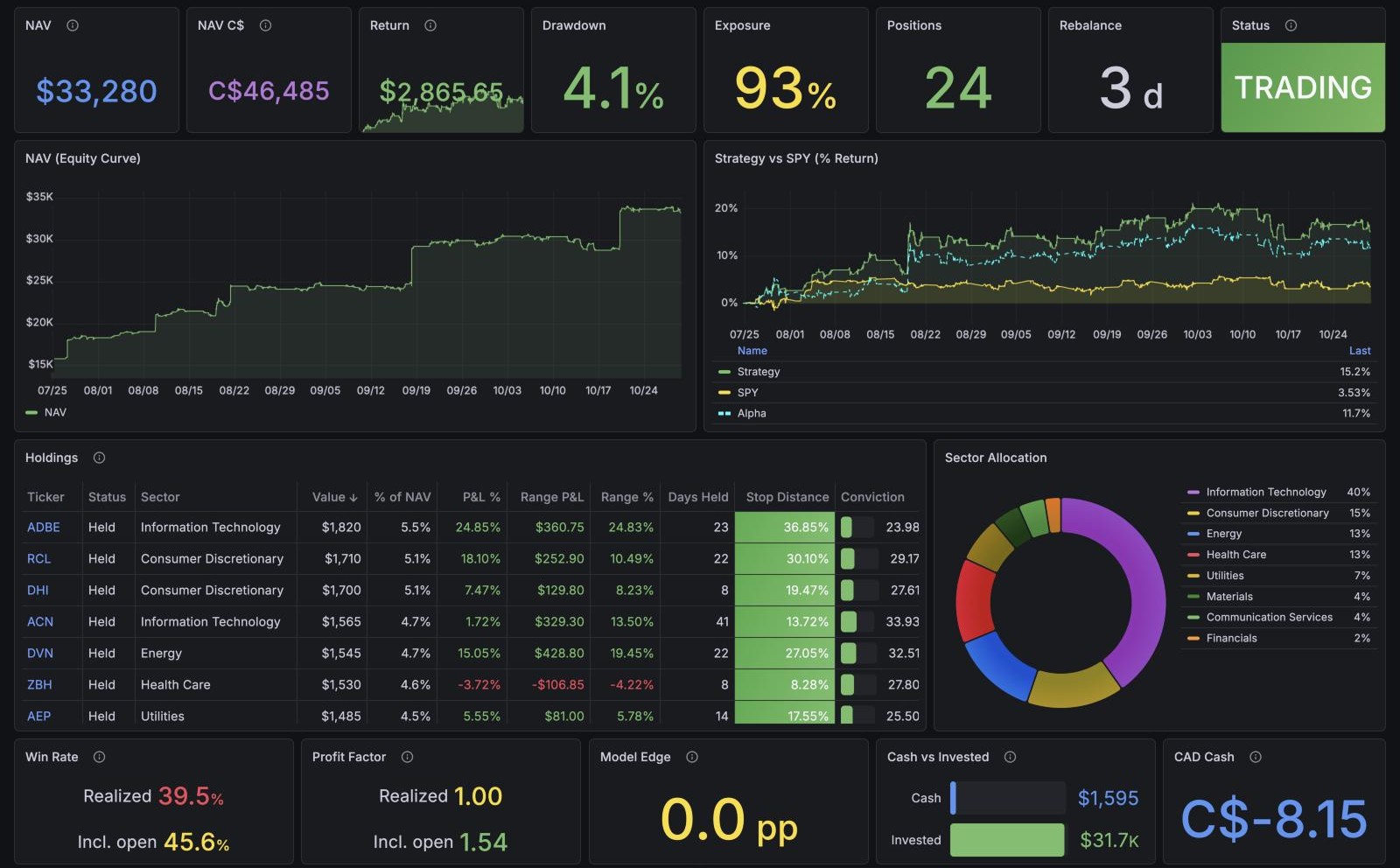
Task: Show the Holdings panel info tooltip icon
Action: click(99, 458)
